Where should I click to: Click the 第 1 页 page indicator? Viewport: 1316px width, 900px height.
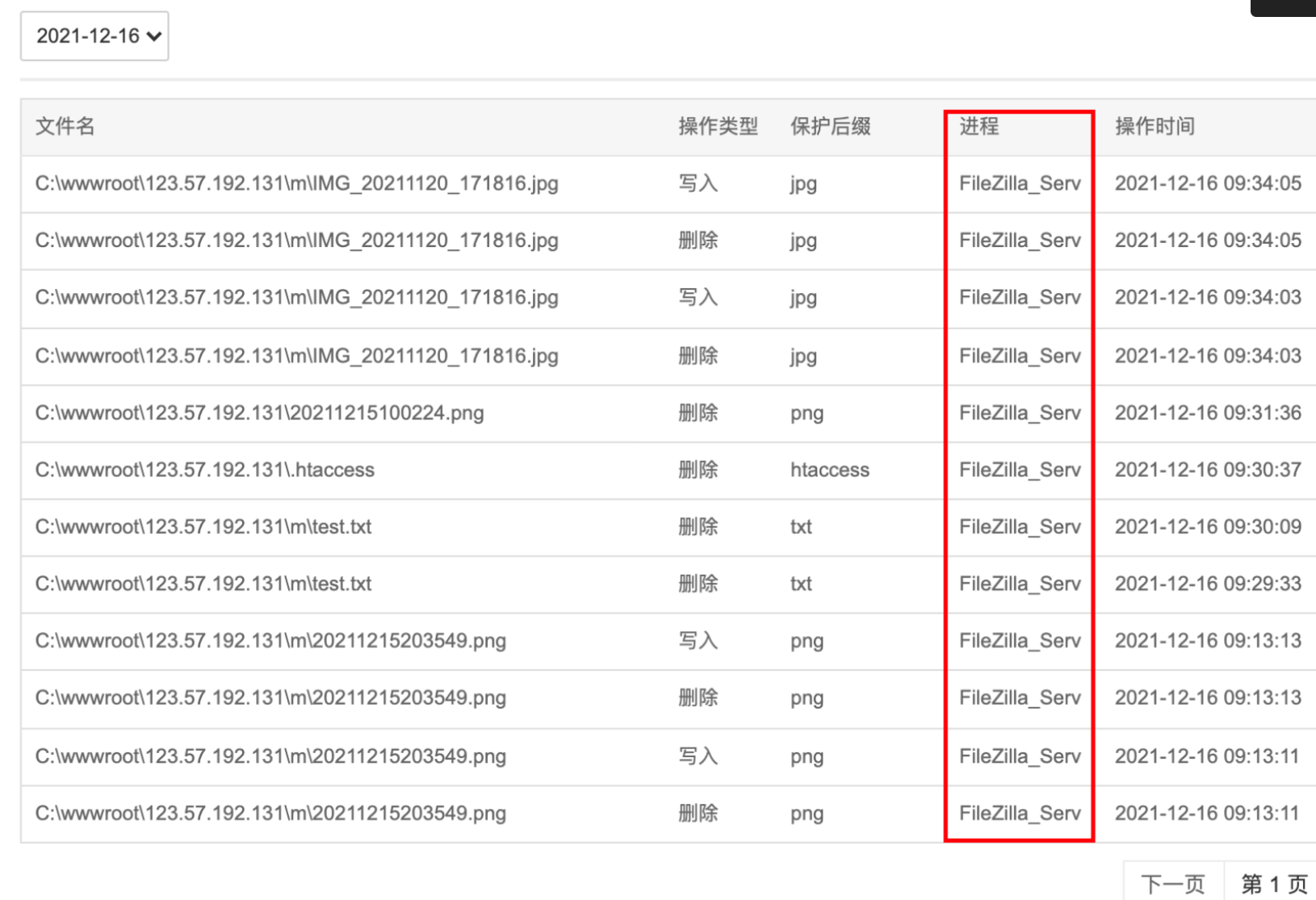(x=1273, y=884)
